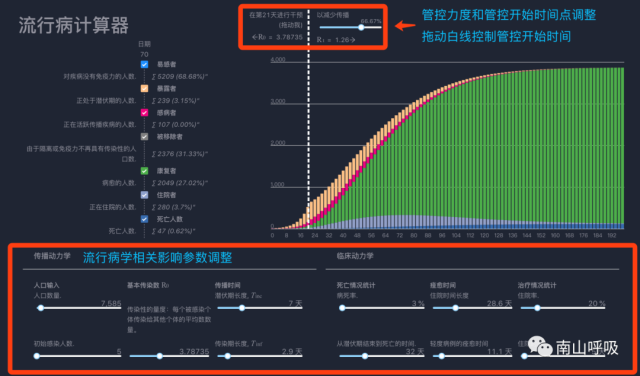The height and width of the screenshot is (376, 640).
Task: Click the 流行病计算器 title
Action: pos(73,25)
